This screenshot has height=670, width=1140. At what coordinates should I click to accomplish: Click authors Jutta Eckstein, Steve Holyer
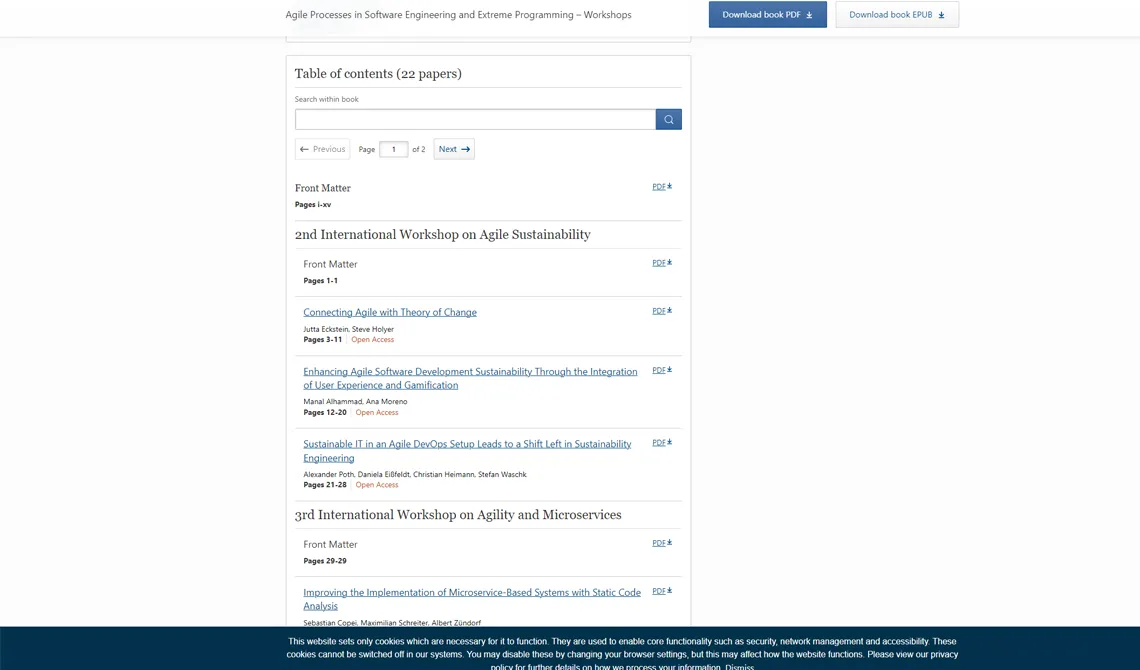[348, 329]
